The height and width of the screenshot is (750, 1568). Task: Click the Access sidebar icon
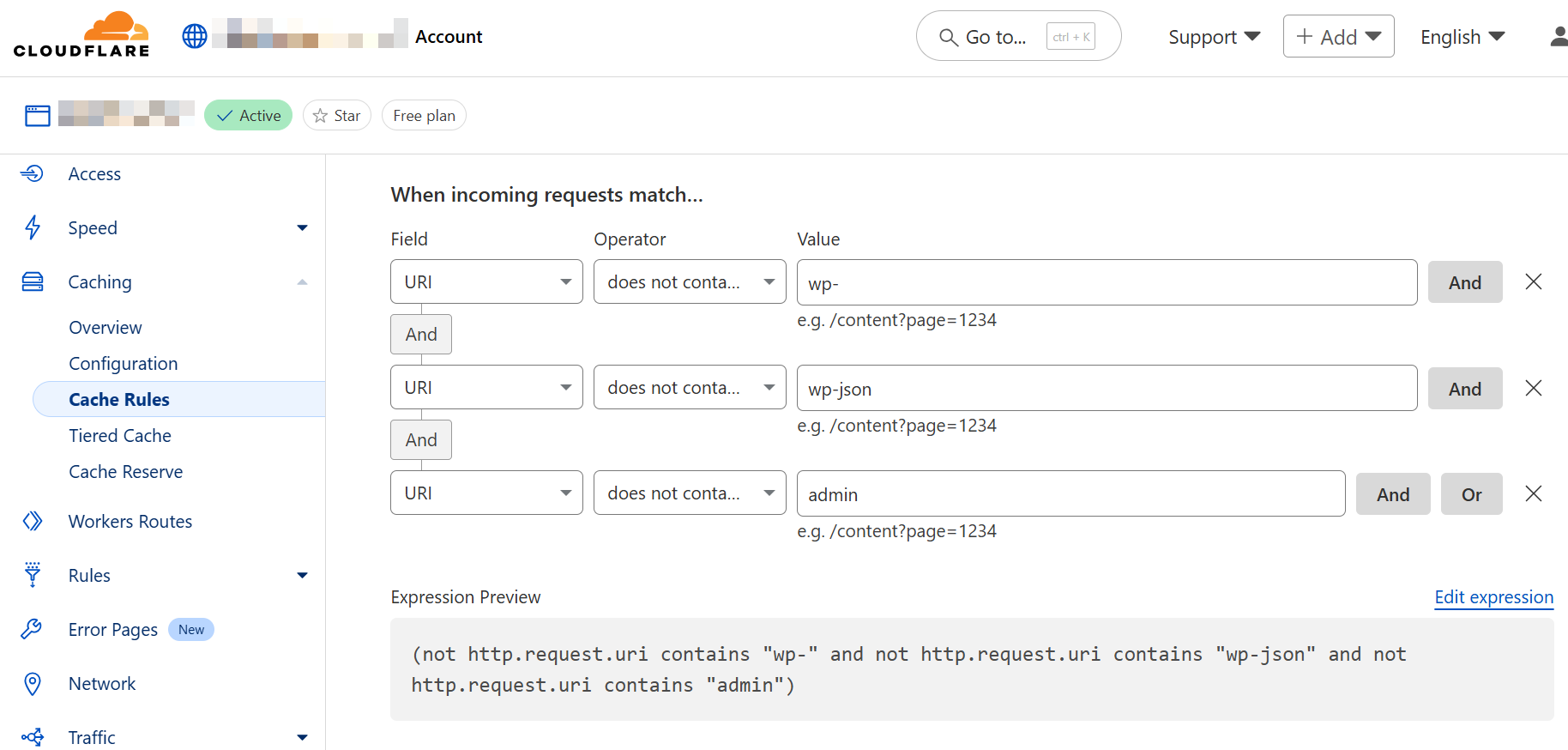coord(33,173)
